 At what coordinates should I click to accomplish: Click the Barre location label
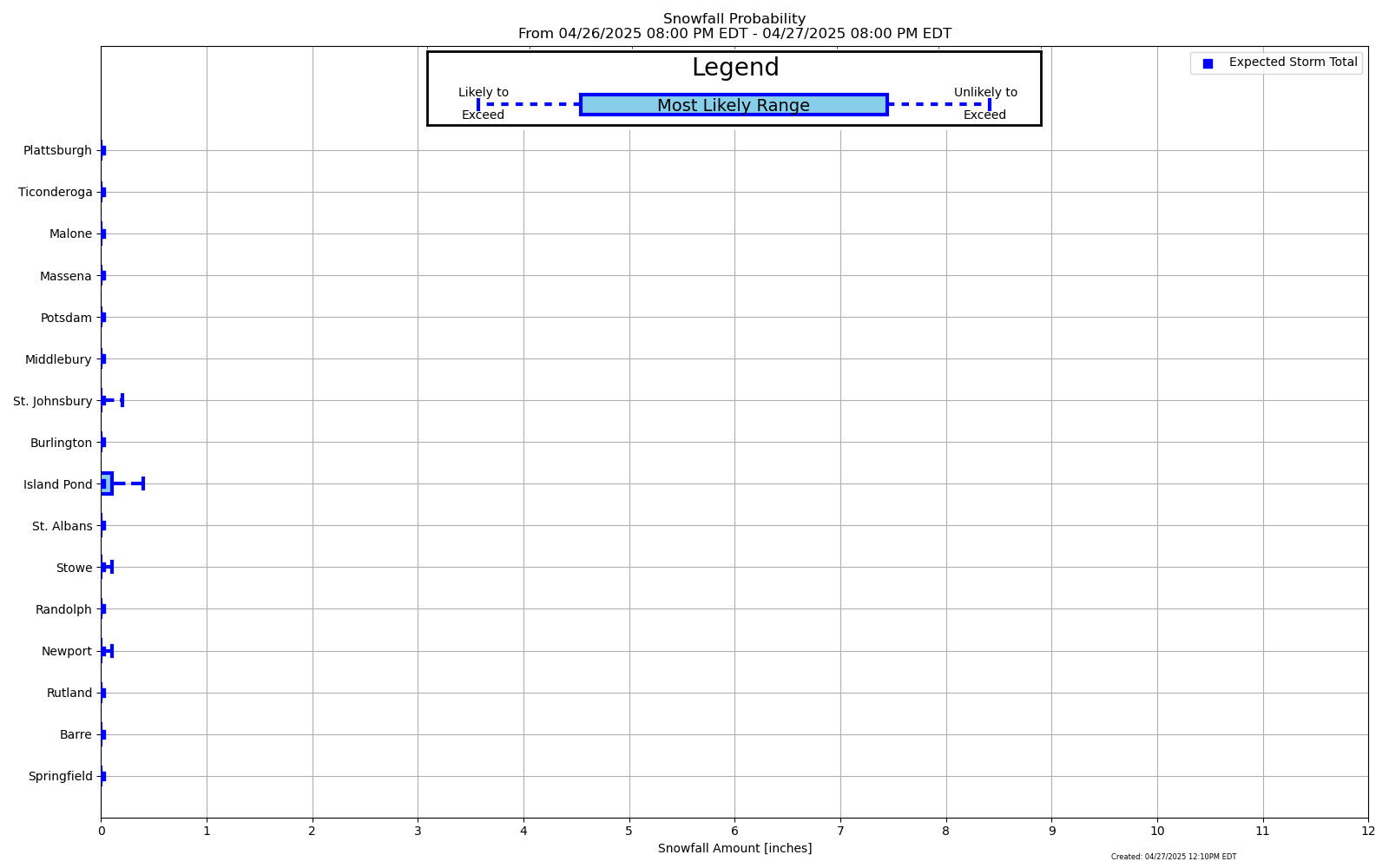point(76,734)
